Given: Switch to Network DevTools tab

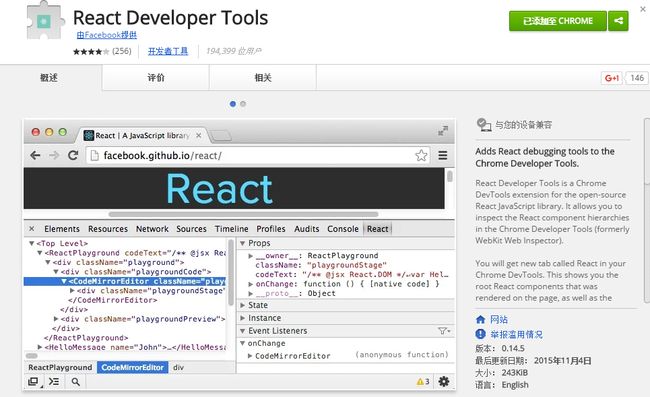Looking at the screenshot, I should 152,229.
